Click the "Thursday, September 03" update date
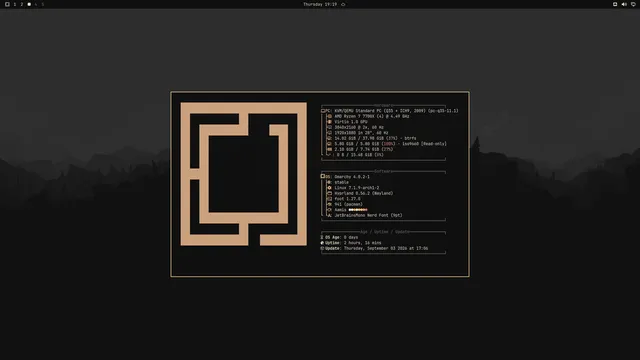640x360 pixels. (371, 248)
